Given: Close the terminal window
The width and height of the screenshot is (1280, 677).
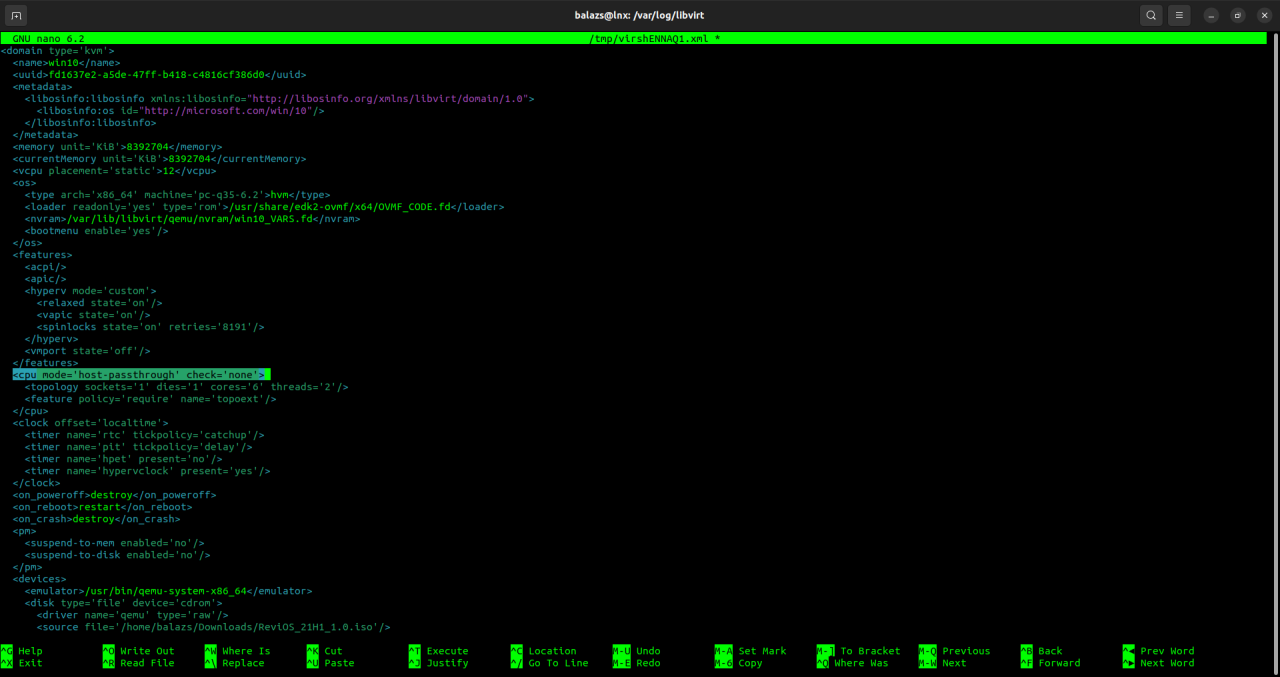Looking at the screenshot, I should click(x=1264, y=16).
